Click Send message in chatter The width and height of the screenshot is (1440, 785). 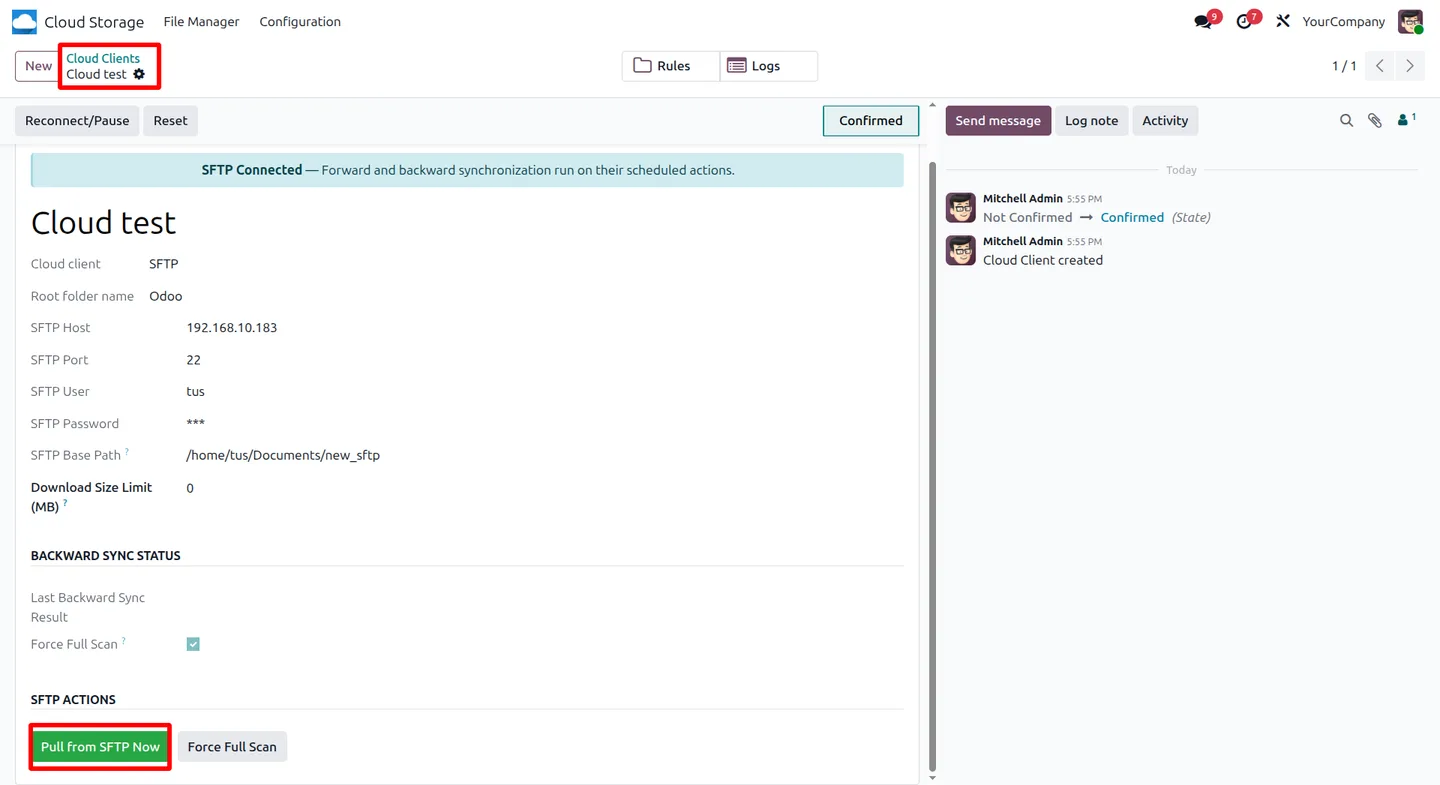click(998, 121)
